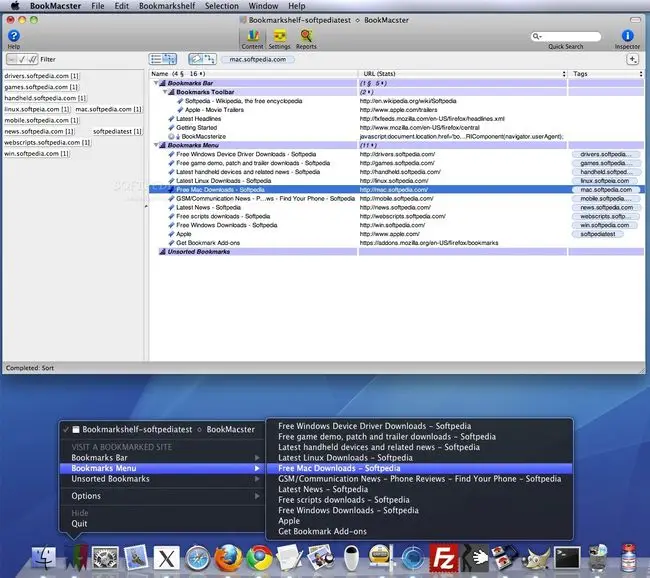The image size is (650, 578).
Task: Click the win.softpedia.com [1] tag
Action: [37, 153]
